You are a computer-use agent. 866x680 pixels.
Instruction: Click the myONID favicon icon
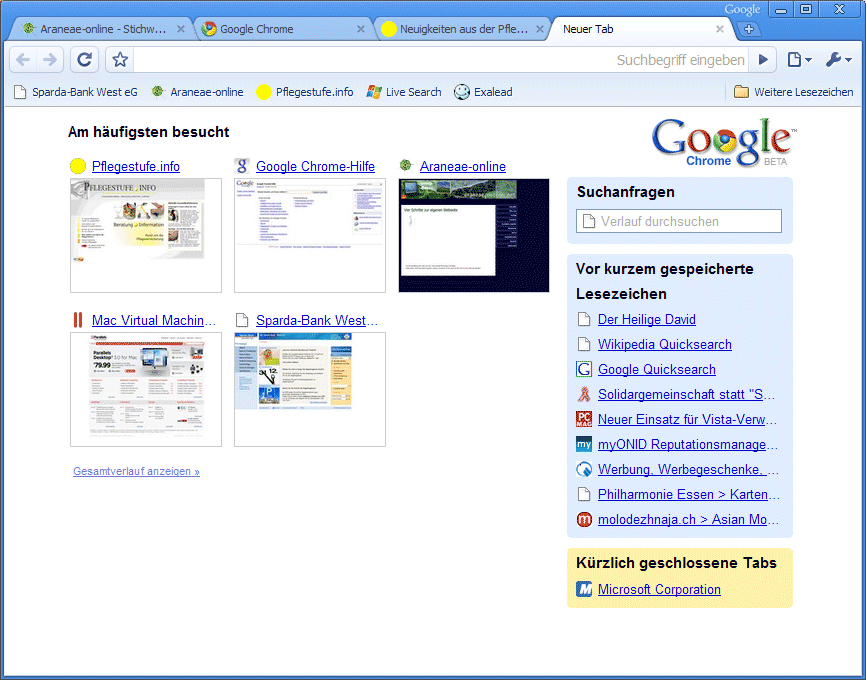tap(584, 444)
